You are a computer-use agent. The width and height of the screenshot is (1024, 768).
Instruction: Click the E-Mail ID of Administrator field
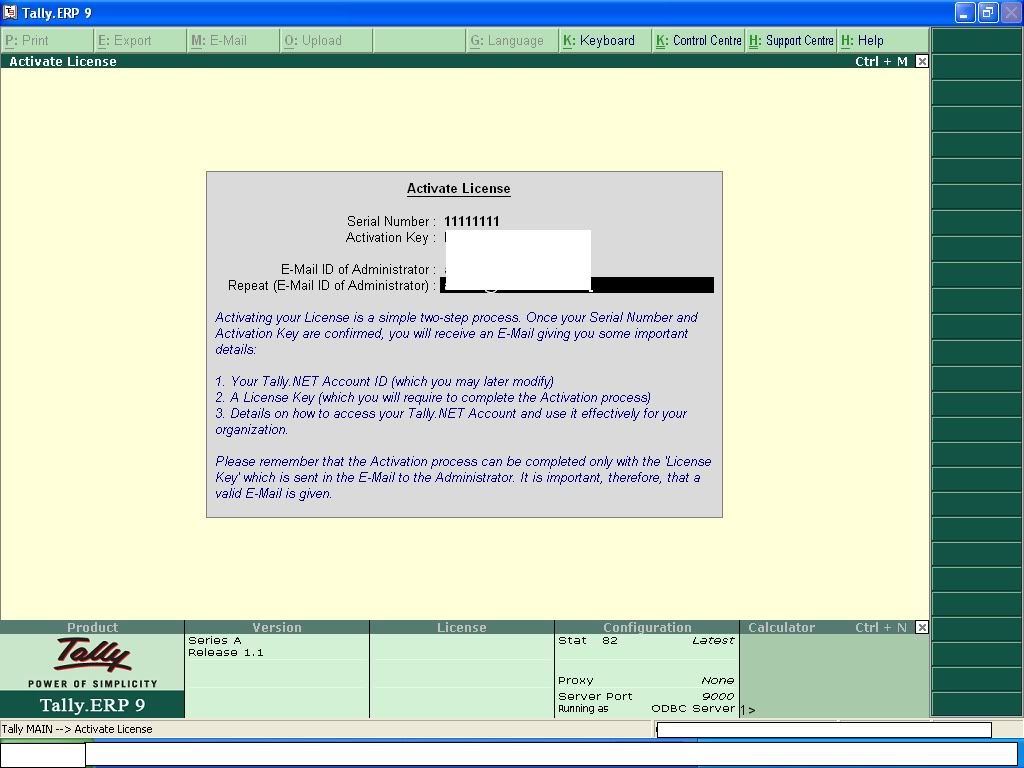click(517, 269)
